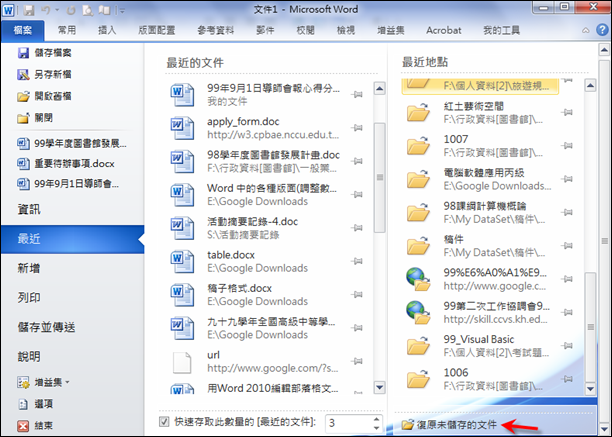Open sidebar document 99年9月1日導師會
Viewport: 612px width, 437px height.
(x=68, y=183)
